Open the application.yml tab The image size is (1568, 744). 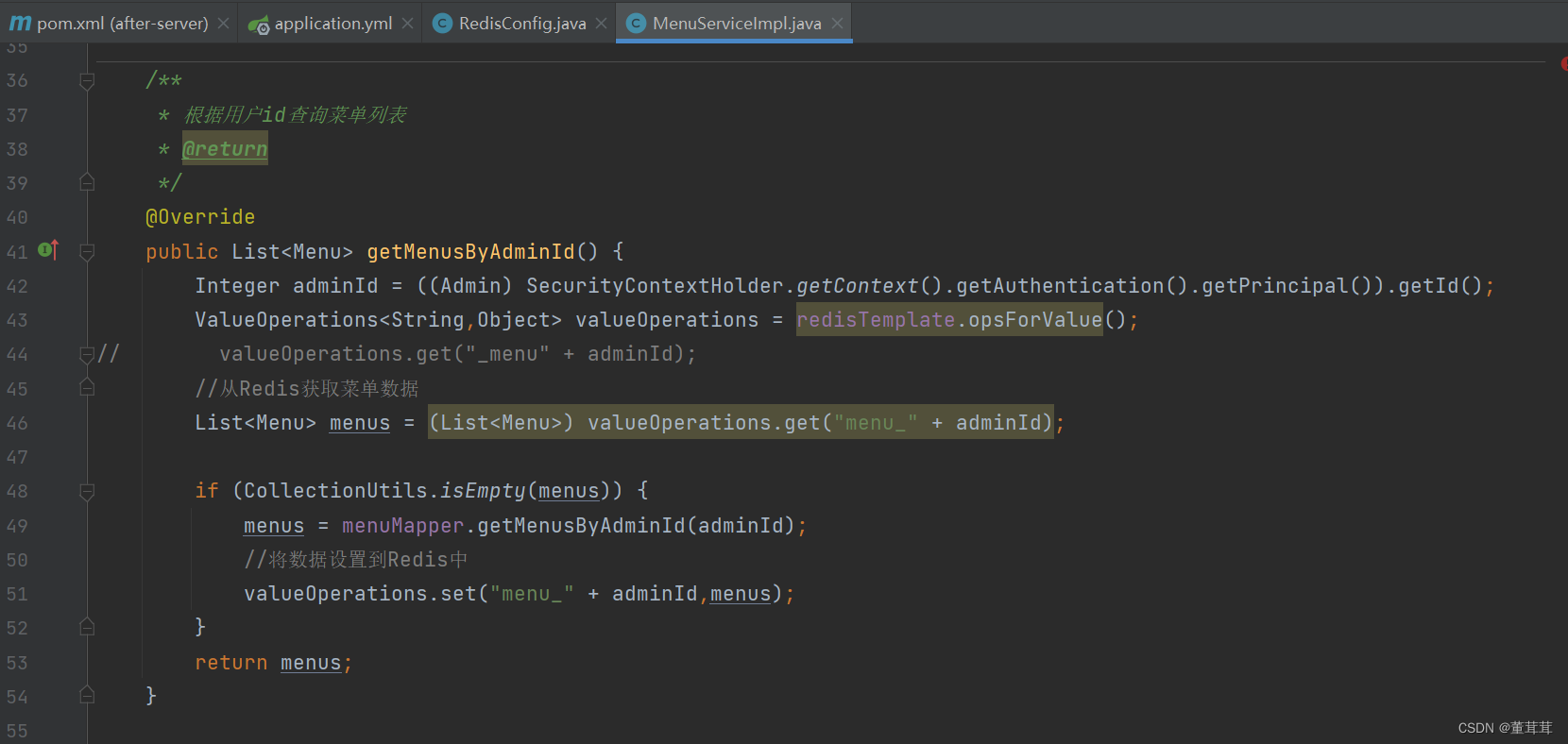(x=332, y=23)
